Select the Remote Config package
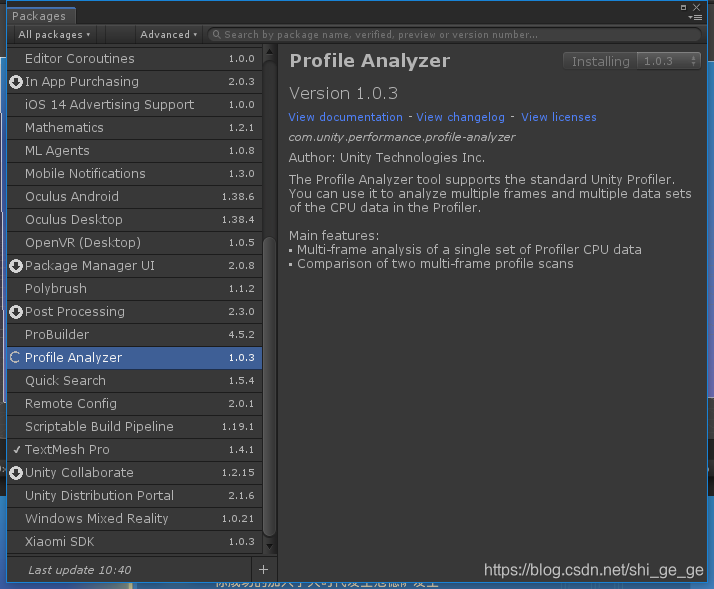This screenshot has width=714, height=589. (135, 404)
